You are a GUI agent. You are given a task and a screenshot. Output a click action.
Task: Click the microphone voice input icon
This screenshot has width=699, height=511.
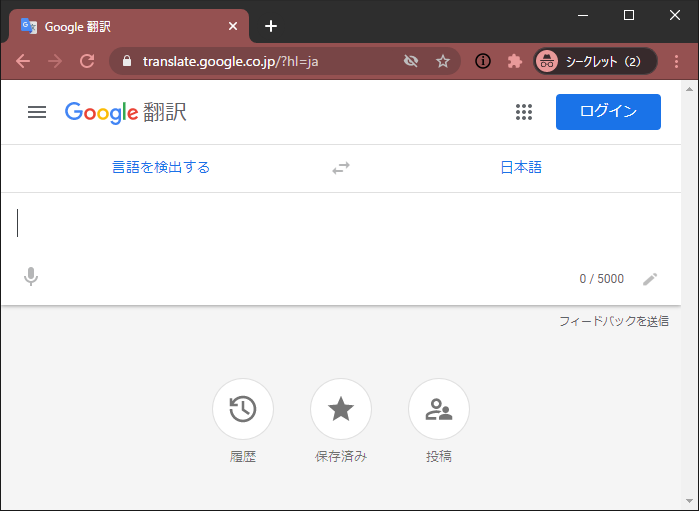point(31,277)
